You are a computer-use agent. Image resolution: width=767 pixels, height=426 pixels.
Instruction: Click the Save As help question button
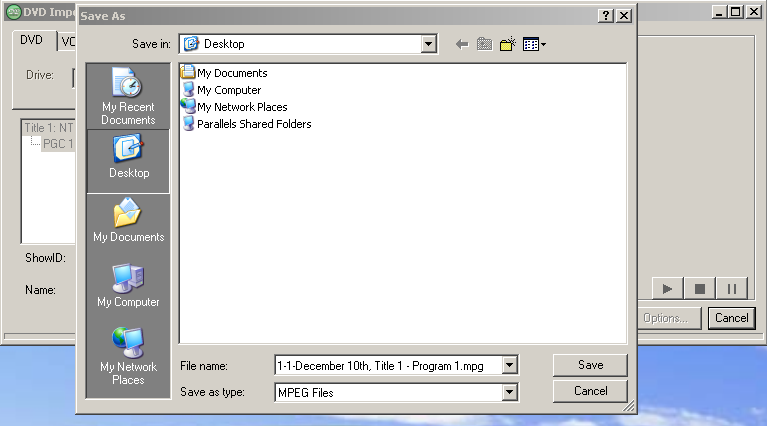(x=606, y=16)
